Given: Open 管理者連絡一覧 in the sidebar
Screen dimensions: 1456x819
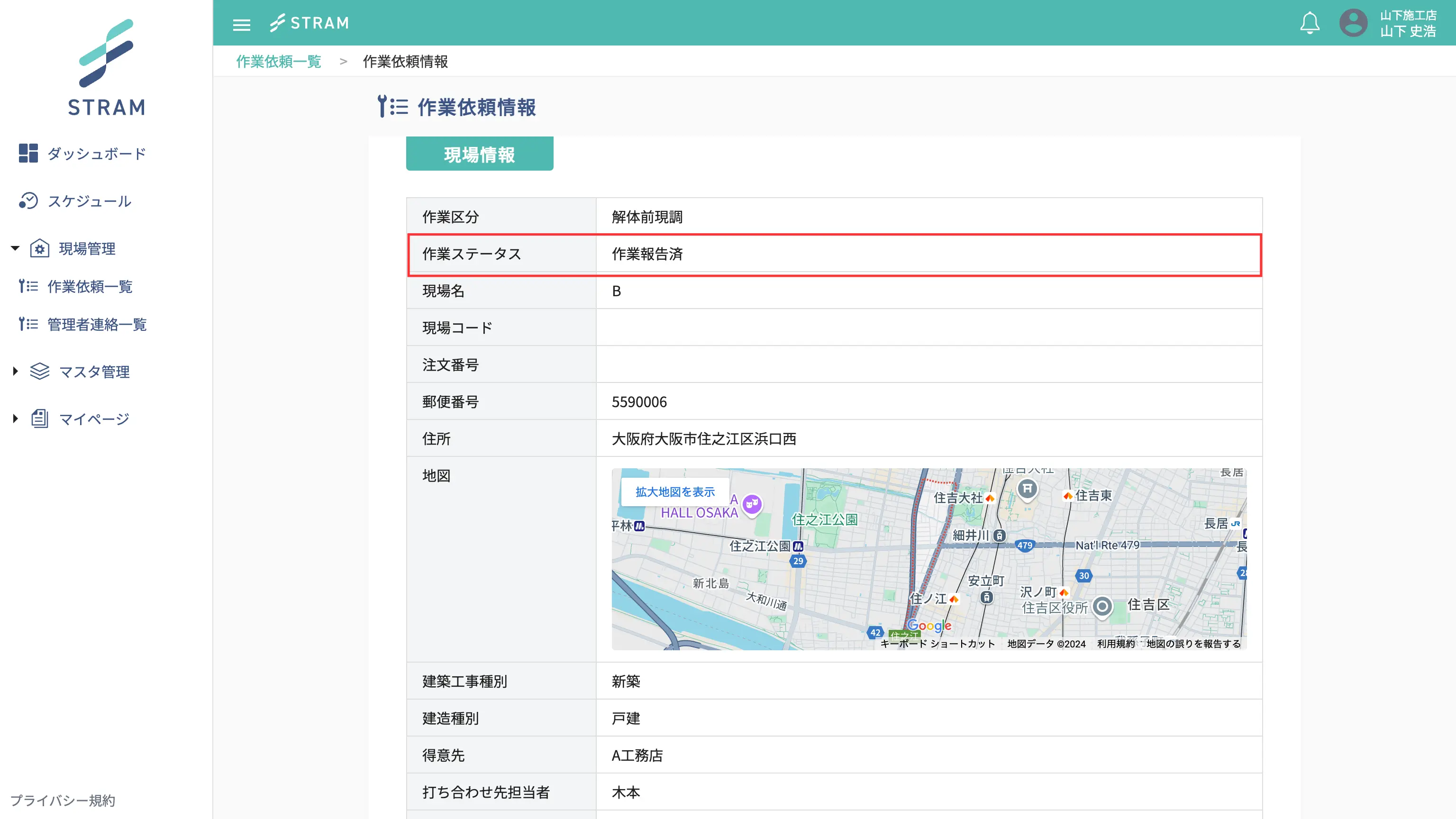Looking at the screenshot, I should click(x=97, y=325).
